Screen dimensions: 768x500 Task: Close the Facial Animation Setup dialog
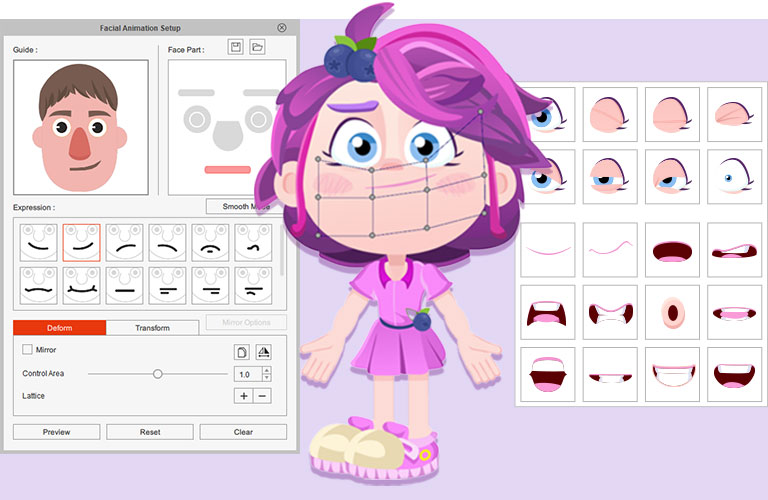coord(282,28)
